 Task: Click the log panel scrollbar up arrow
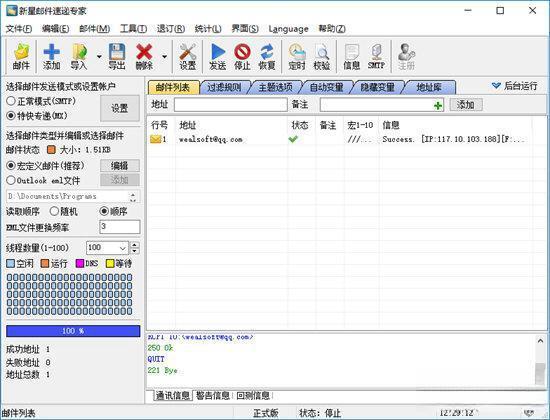(540, 340)
